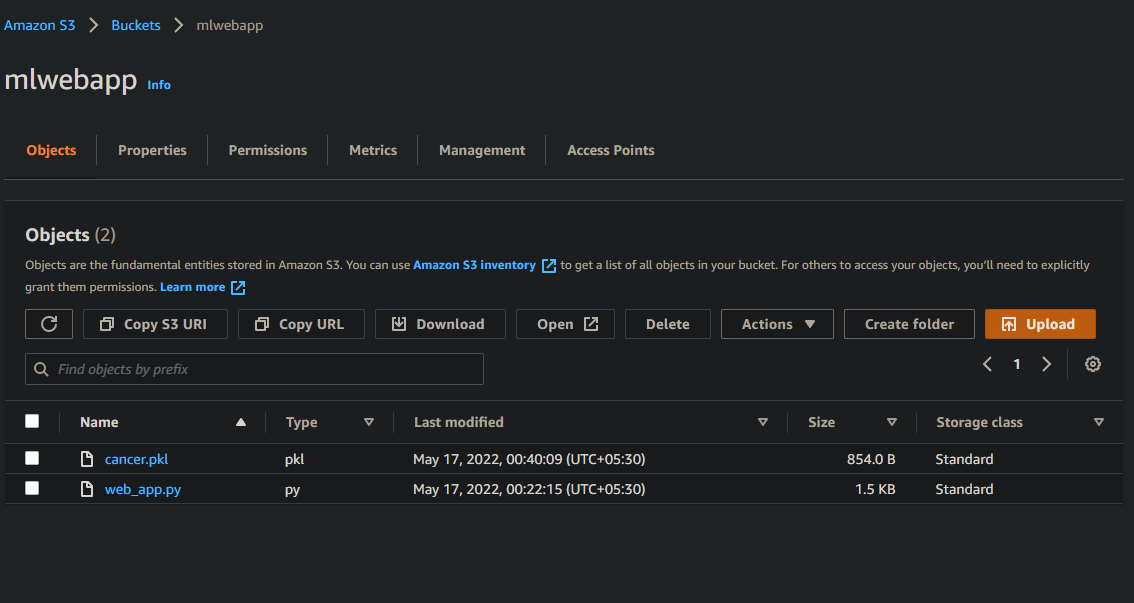Switch to the Metrics tab
1134x603 pixels.
pyautogui.click(x=373, y=150)
